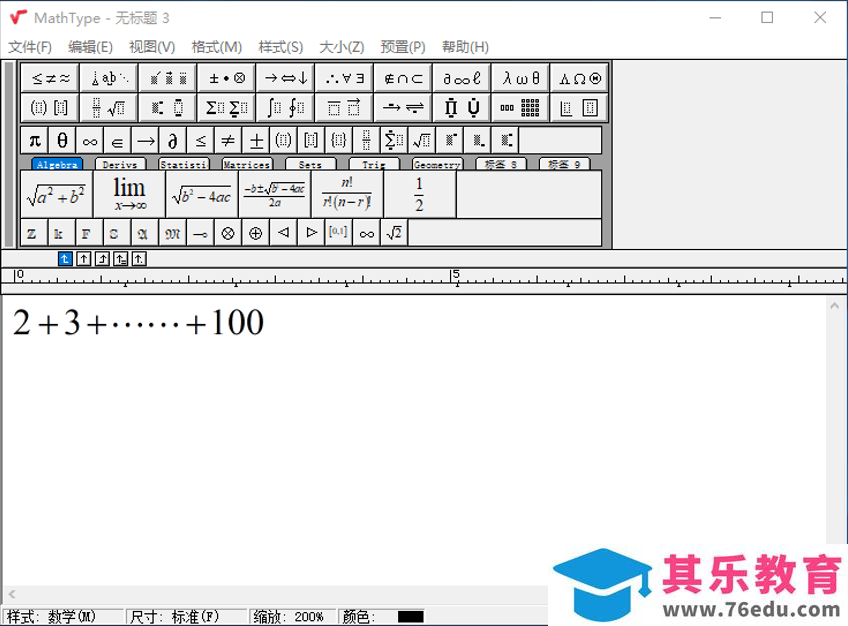Open the 编辑(E) menu
Image resolution: width=848 pixels, height=626 pixels.
click(90, 47)
